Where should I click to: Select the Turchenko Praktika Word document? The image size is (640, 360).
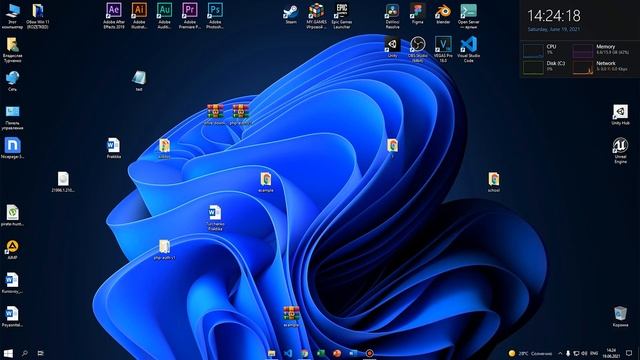(x=215, y=218)
